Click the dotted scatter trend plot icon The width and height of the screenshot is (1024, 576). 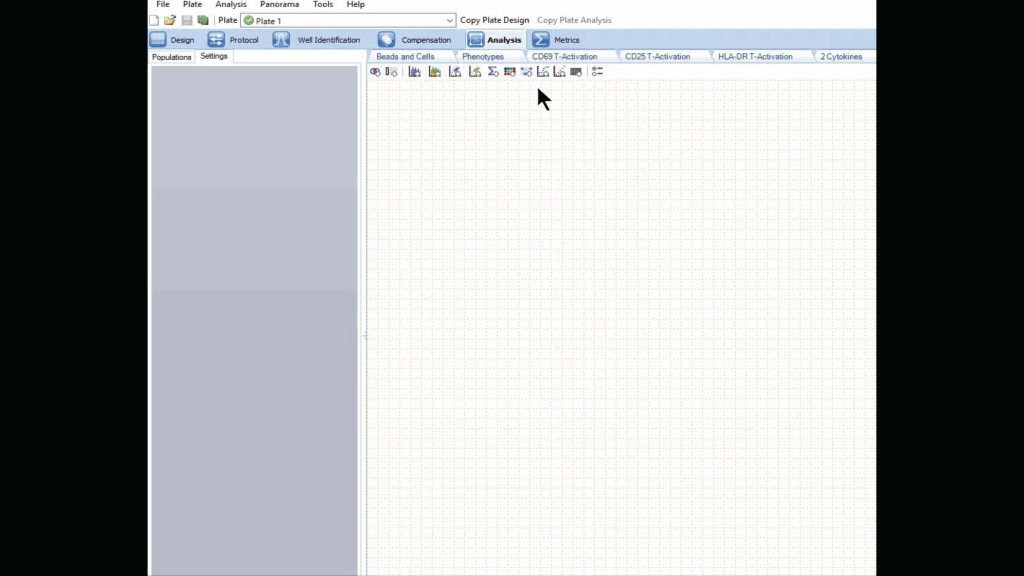coord(560,72)
